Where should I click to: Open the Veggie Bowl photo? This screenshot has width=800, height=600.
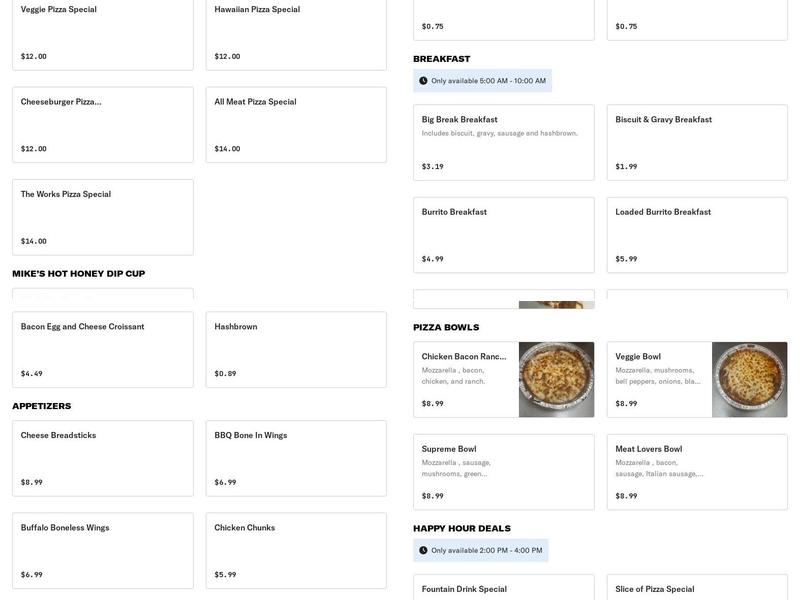(x=749, y=380)
